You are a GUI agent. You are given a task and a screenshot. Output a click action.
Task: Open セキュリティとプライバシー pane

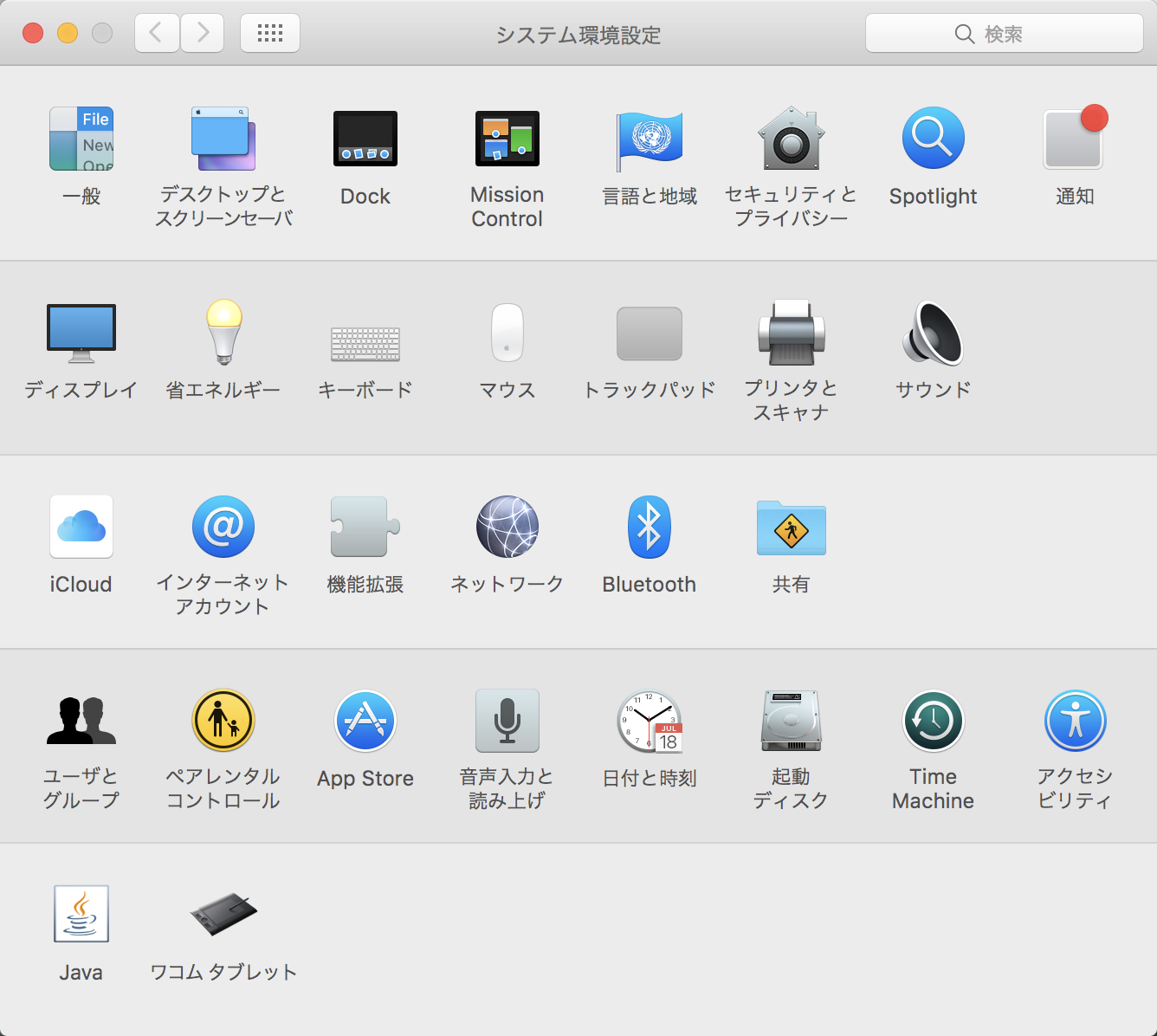click(x=792, y=139)
